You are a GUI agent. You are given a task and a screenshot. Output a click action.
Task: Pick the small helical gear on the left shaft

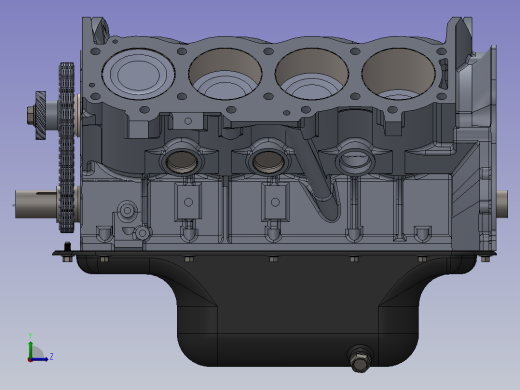pos(41,115)
